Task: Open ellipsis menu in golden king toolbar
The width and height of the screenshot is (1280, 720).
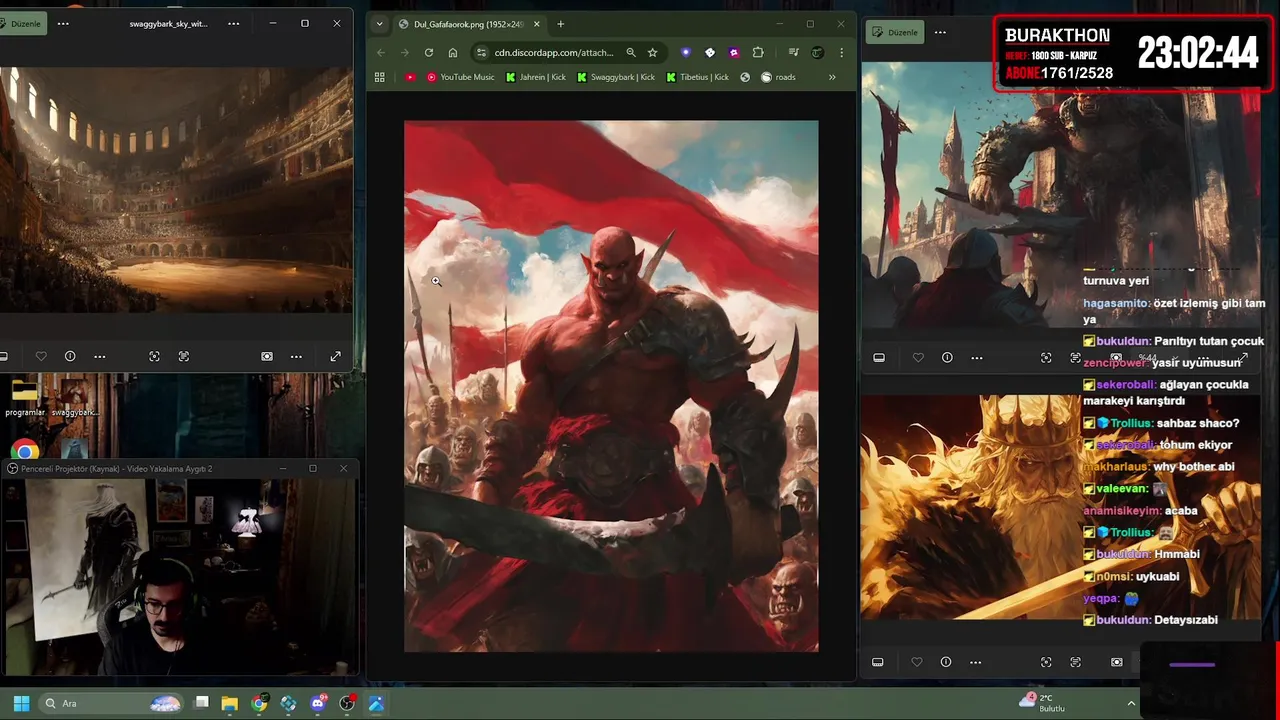Action: (x=975, y=662)
